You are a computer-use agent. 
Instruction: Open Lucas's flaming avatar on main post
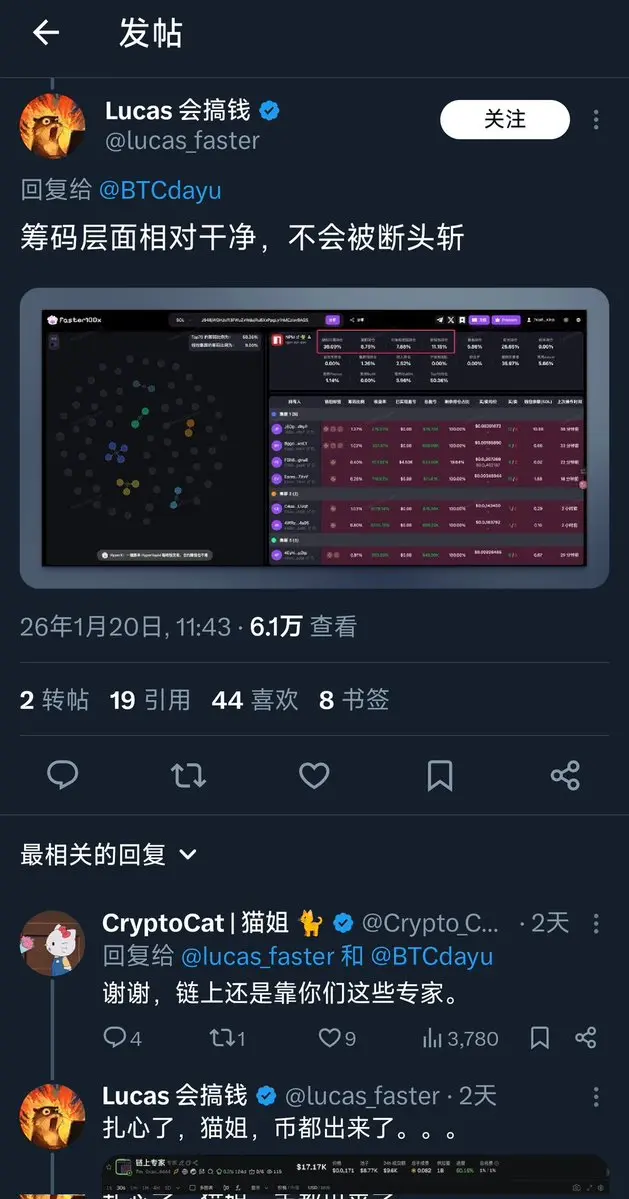(52, 126)
